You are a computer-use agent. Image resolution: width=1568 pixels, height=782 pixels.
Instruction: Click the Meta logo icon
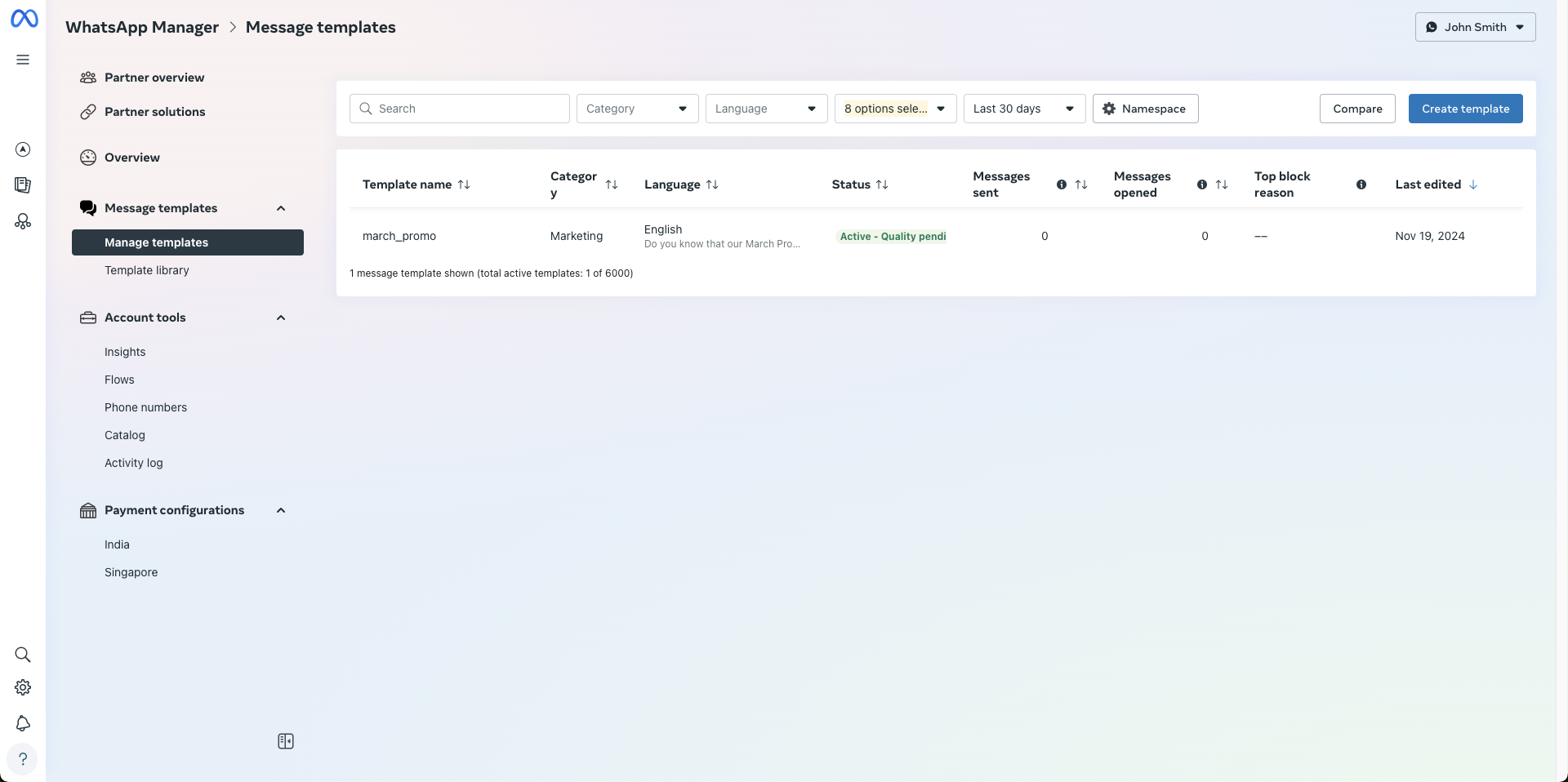(x=24, y=19)
